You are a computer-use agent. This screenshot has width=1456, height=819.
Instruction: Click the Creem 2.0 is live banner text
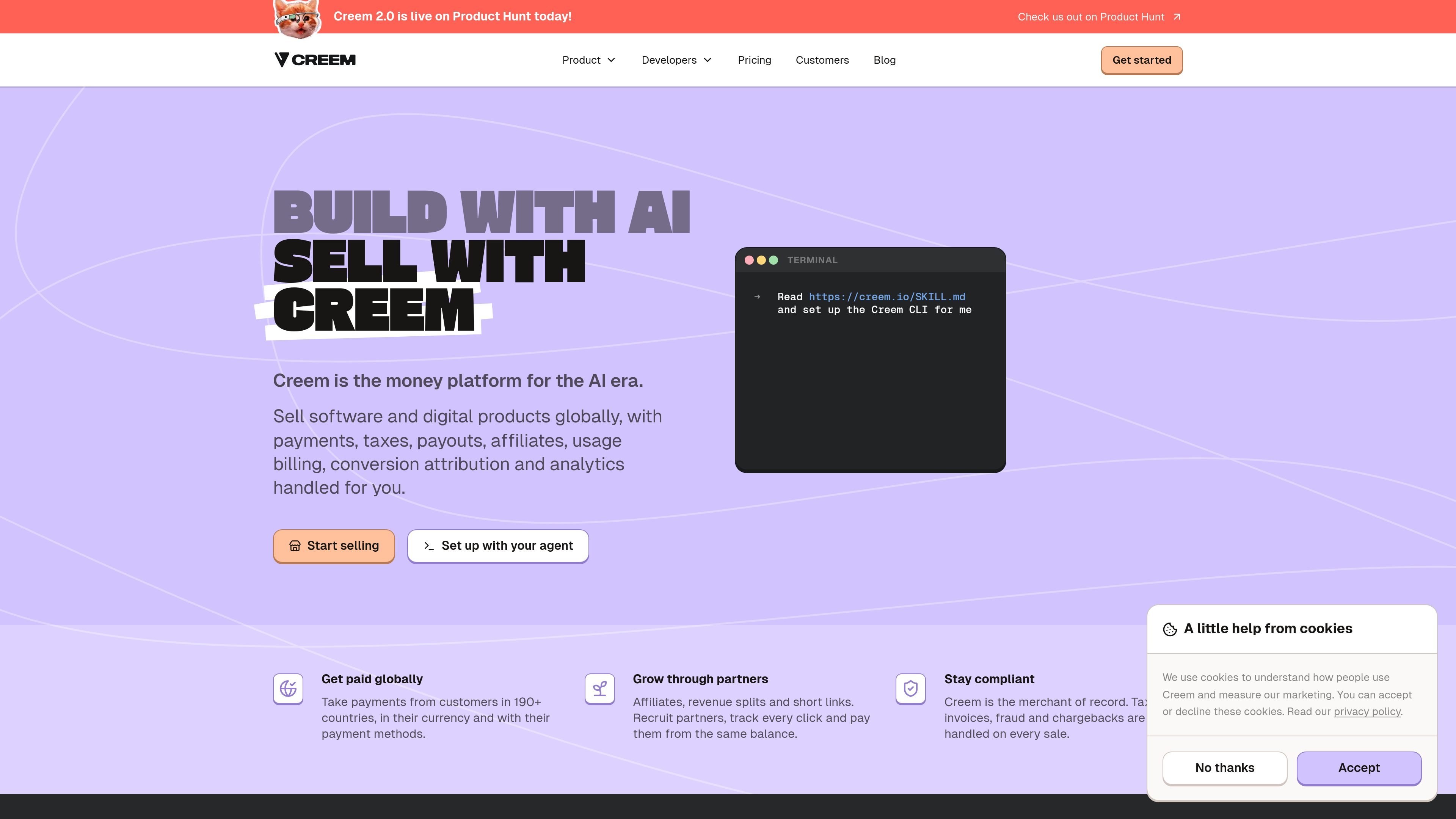point(452,16)
